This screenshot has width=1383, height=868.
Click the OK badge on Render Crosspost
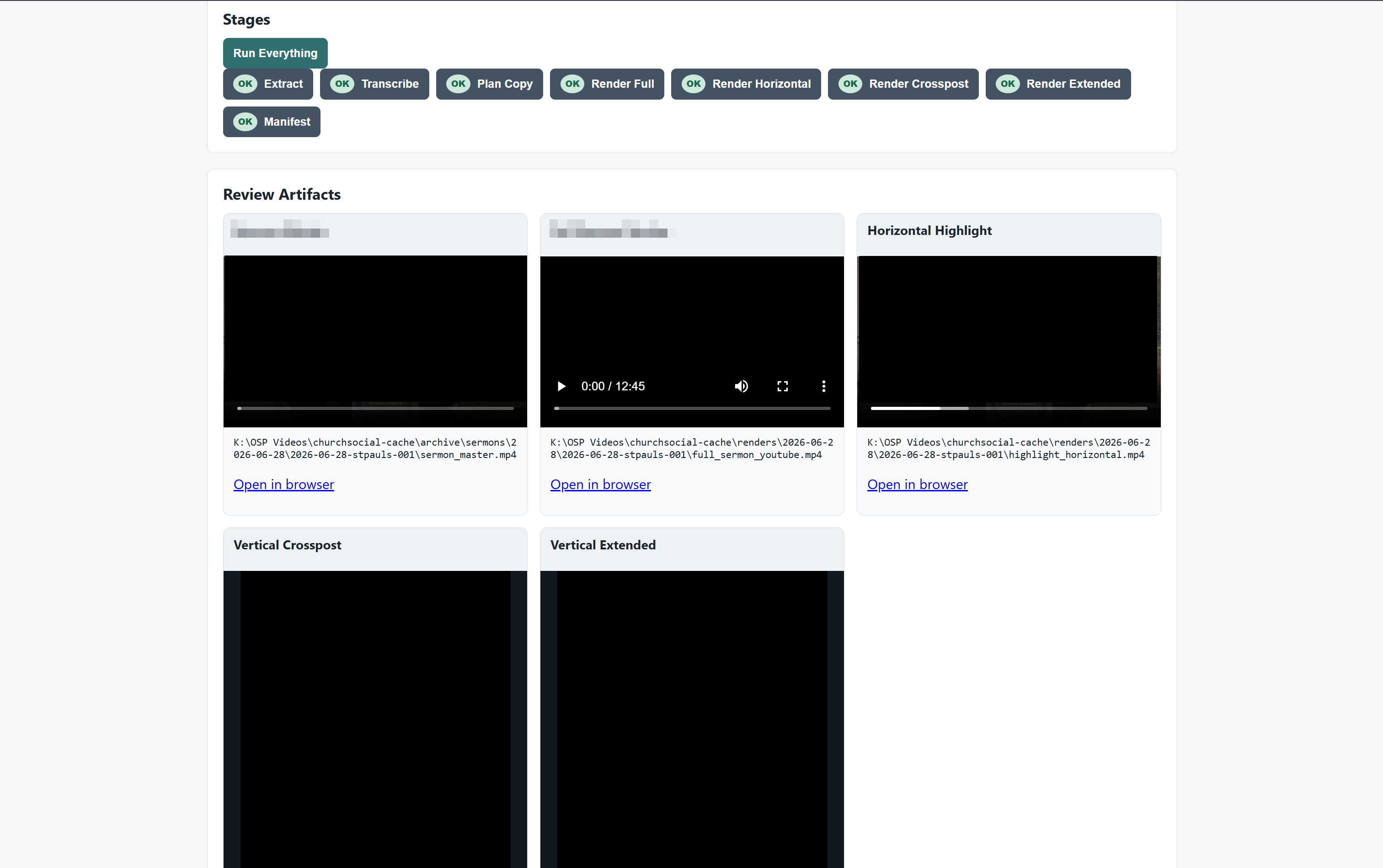[850, 84]
